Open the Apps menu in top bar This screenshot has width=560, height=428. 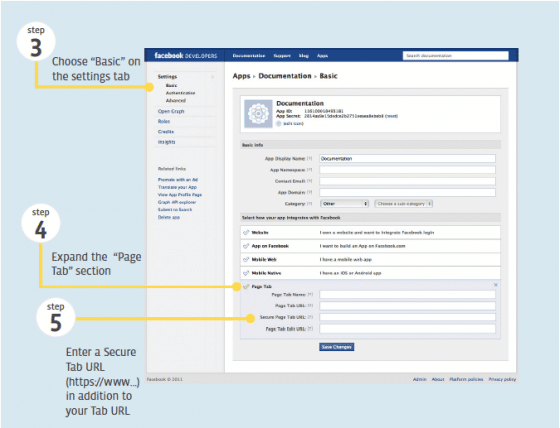[x=322, y=56]
